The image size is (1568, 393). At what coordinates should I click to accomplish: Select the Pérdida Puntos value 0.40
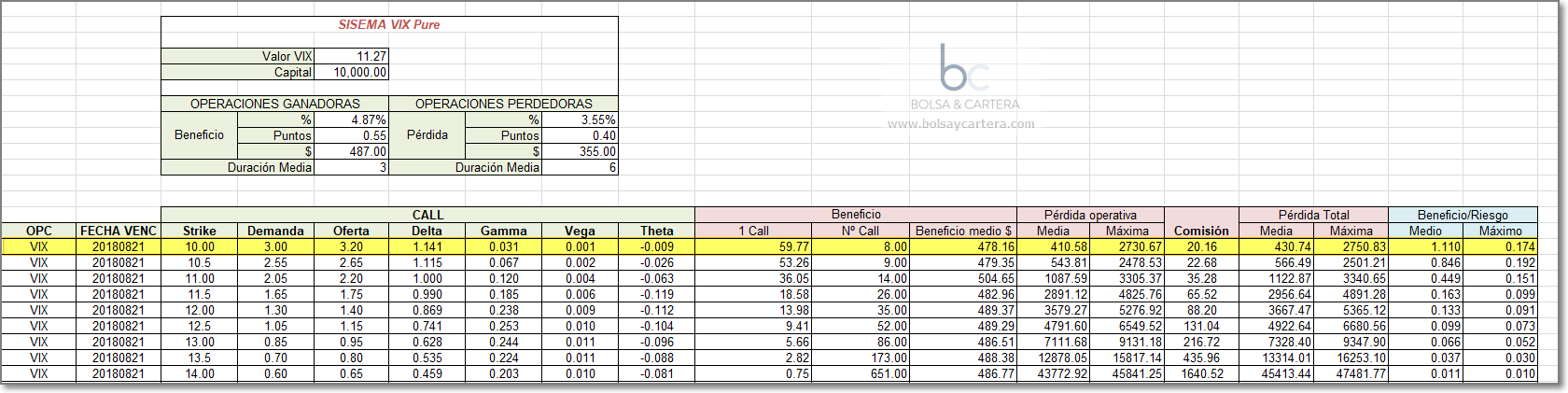click(580, 135)
